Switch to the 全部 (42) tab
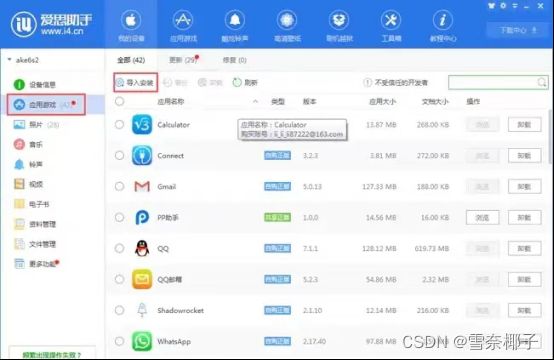Screen dimensions: 554x360 point(131,60)
